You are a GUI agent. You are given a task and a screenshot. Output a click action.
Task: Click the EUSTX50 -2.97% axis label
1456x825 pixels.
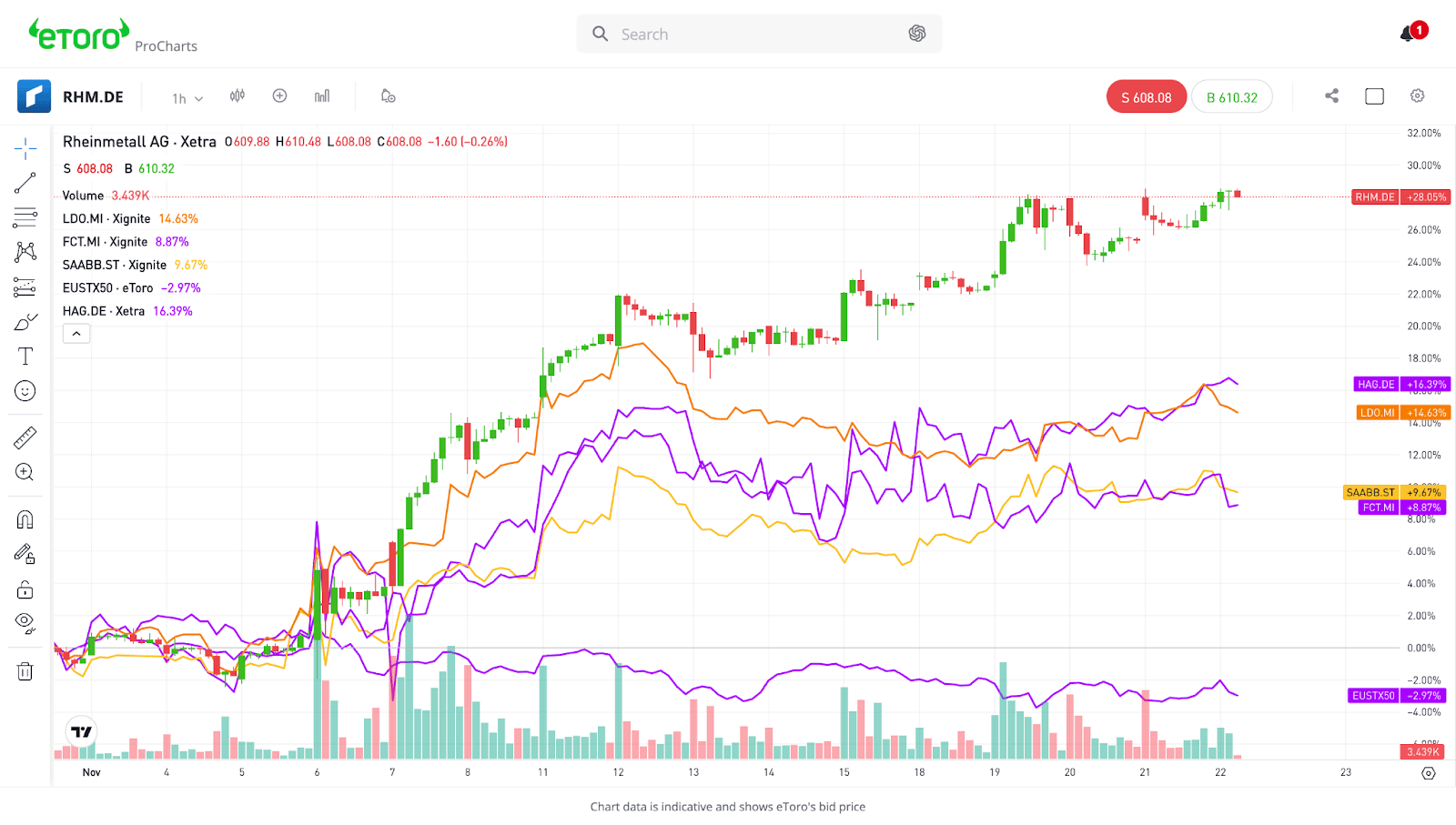[x=1398, y=696]
